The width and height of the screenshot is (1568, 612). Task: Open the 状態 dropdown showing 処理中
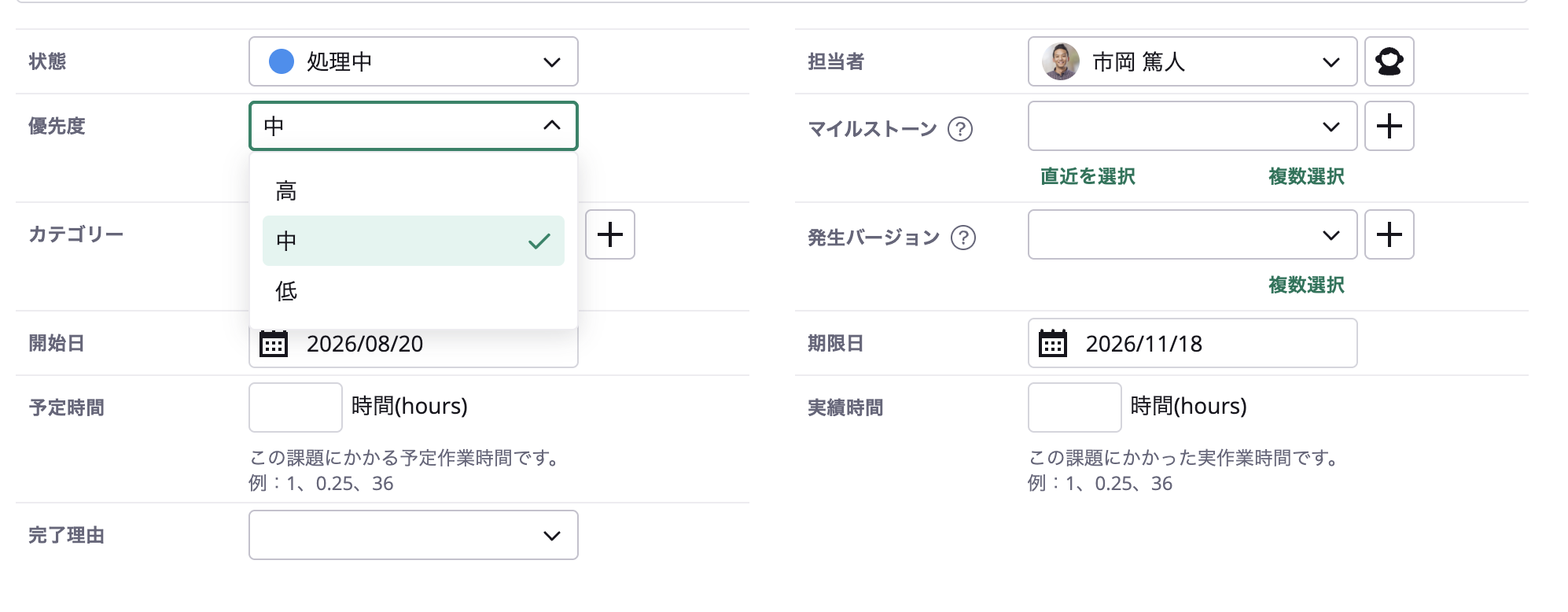[x=414, y=61]
